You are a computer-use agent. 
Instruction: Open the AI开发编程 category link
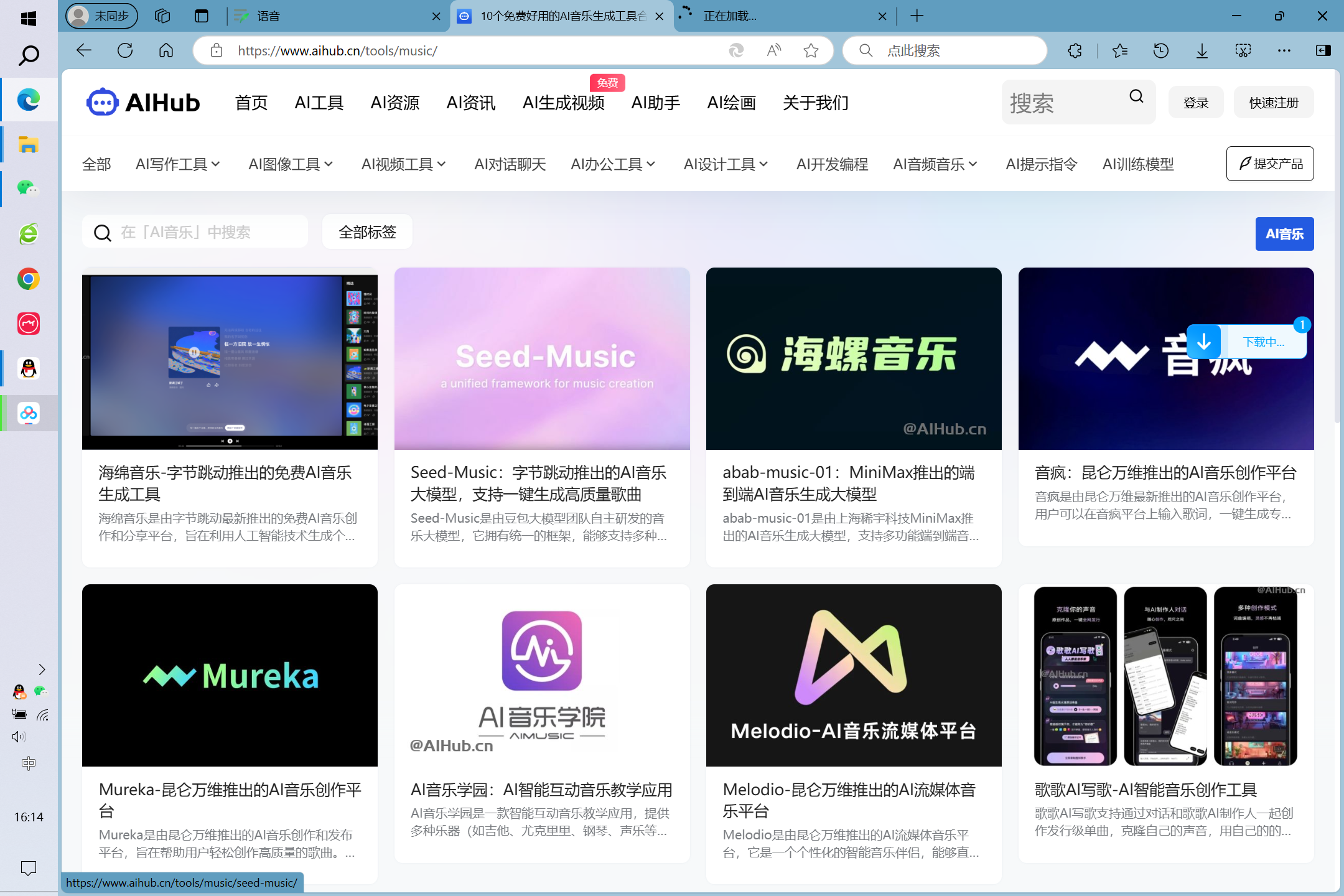click(833, 164)
